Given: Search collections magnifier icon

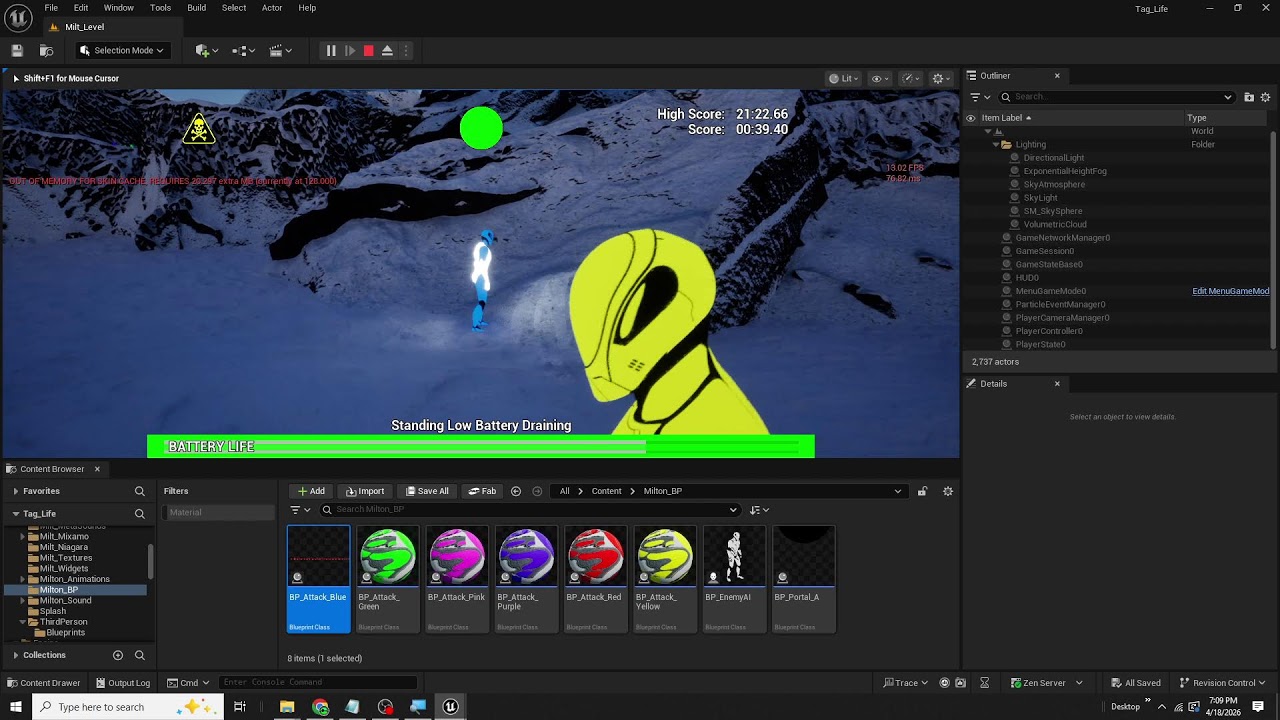Looking at the screenshot, I should click(x=140, y=655).
